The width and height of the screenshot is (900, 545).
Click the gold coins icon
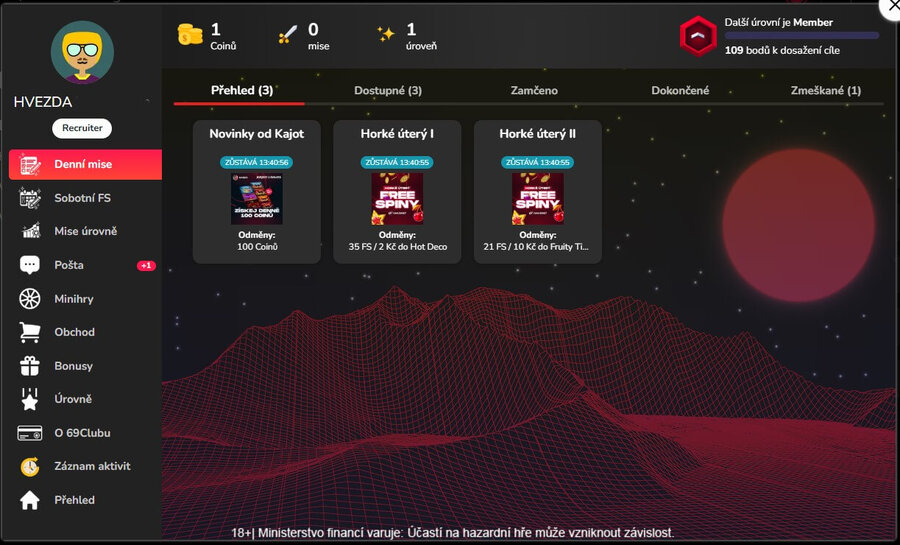point(190,35)
